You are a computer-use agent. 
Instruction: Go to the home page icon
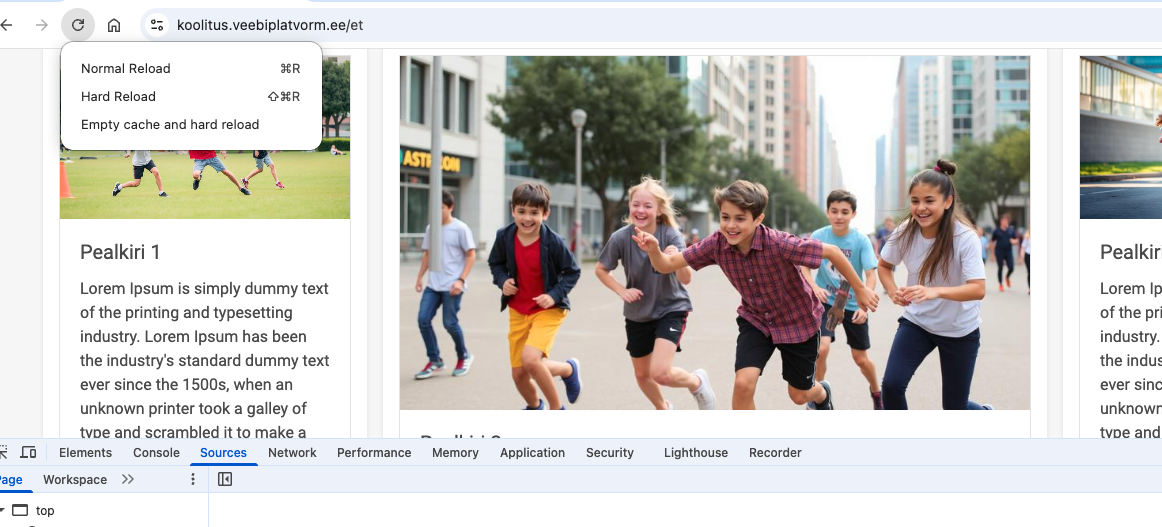coord(114,25)
